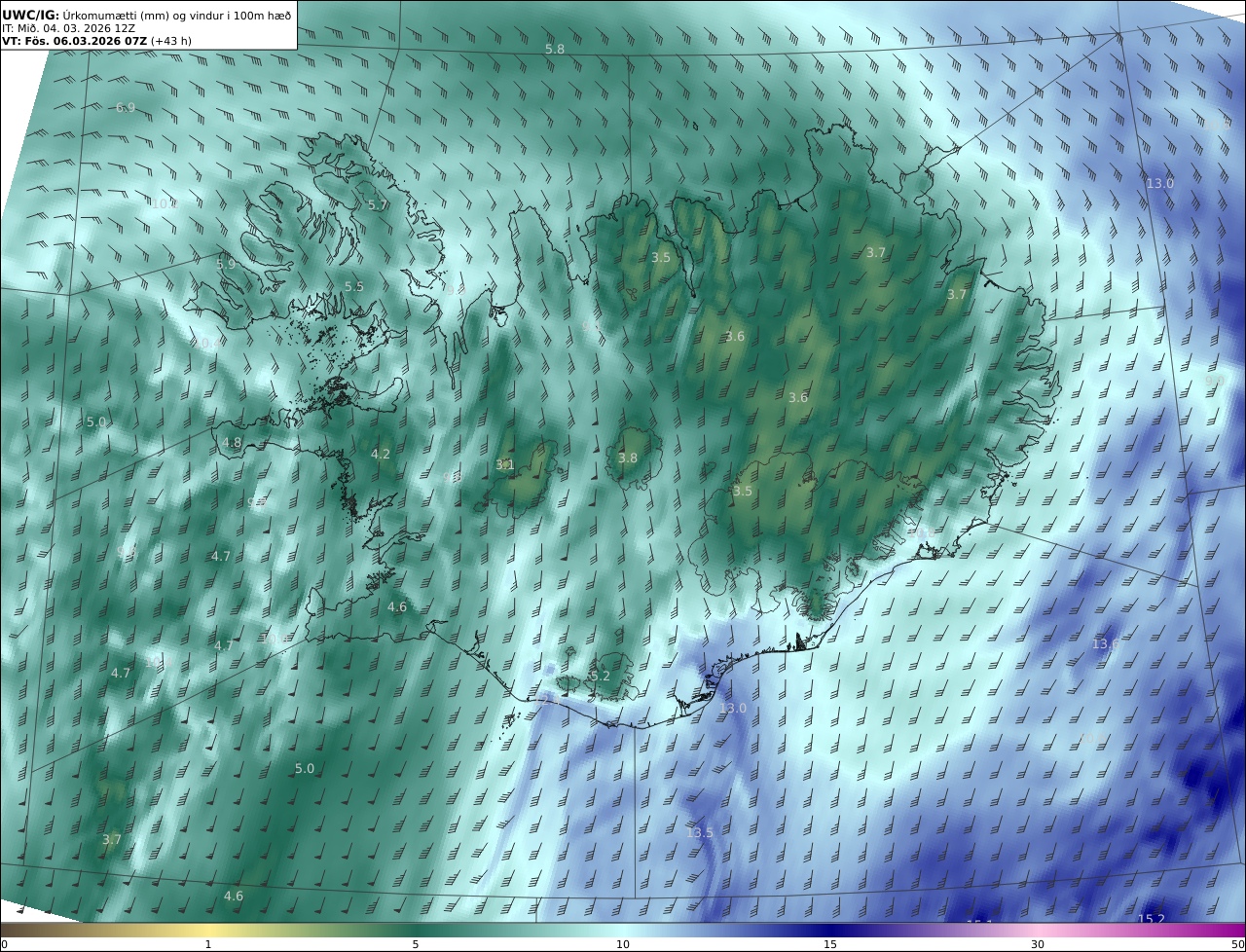Click the 3.1 value on the glacier outline
1246x952 pixels.
(505, 465)
